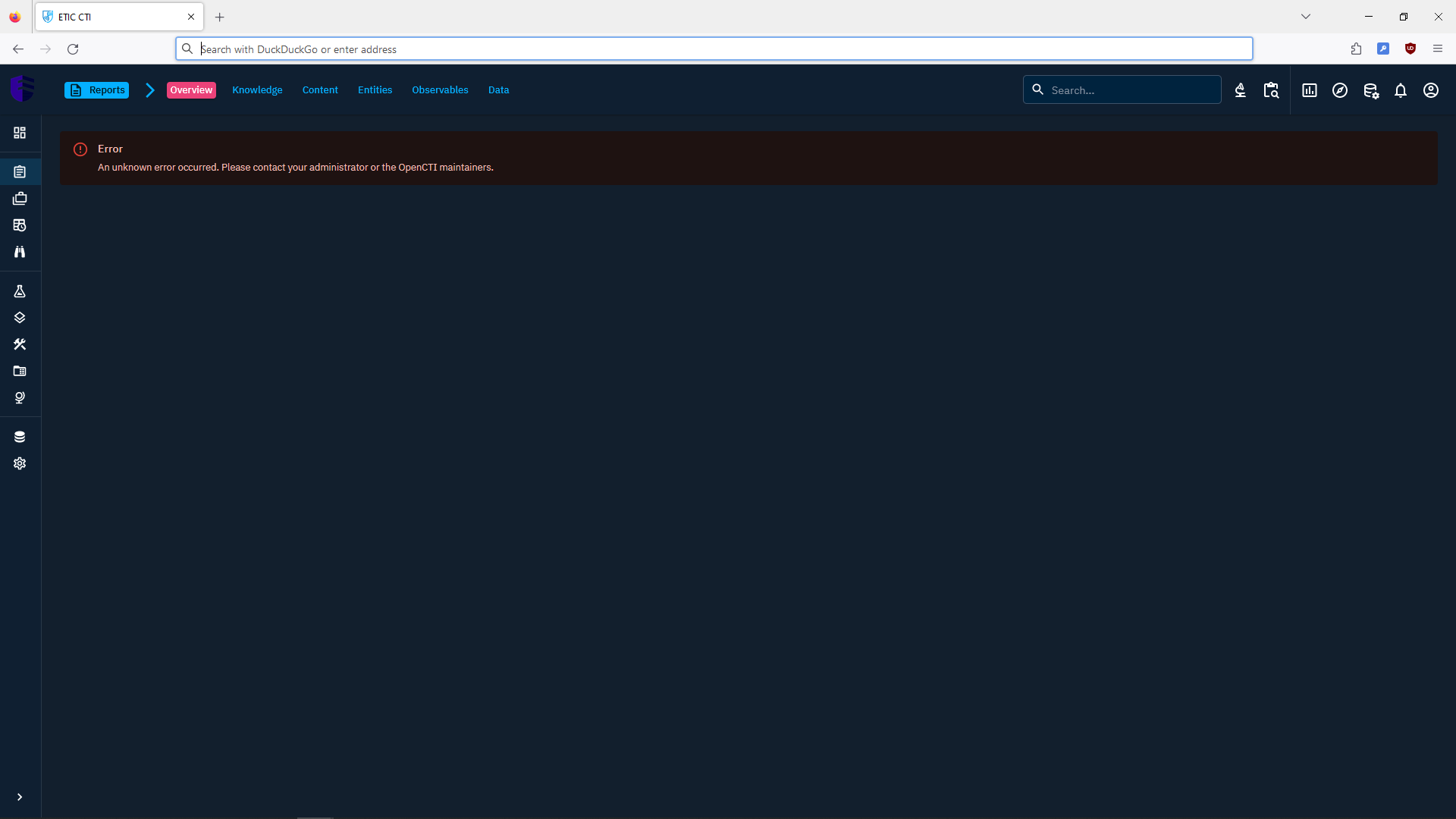Image resolution: width=1456 pixels, height=819 pixels.
Task: Open Investigations using the compass icon
Action: 1340,90
